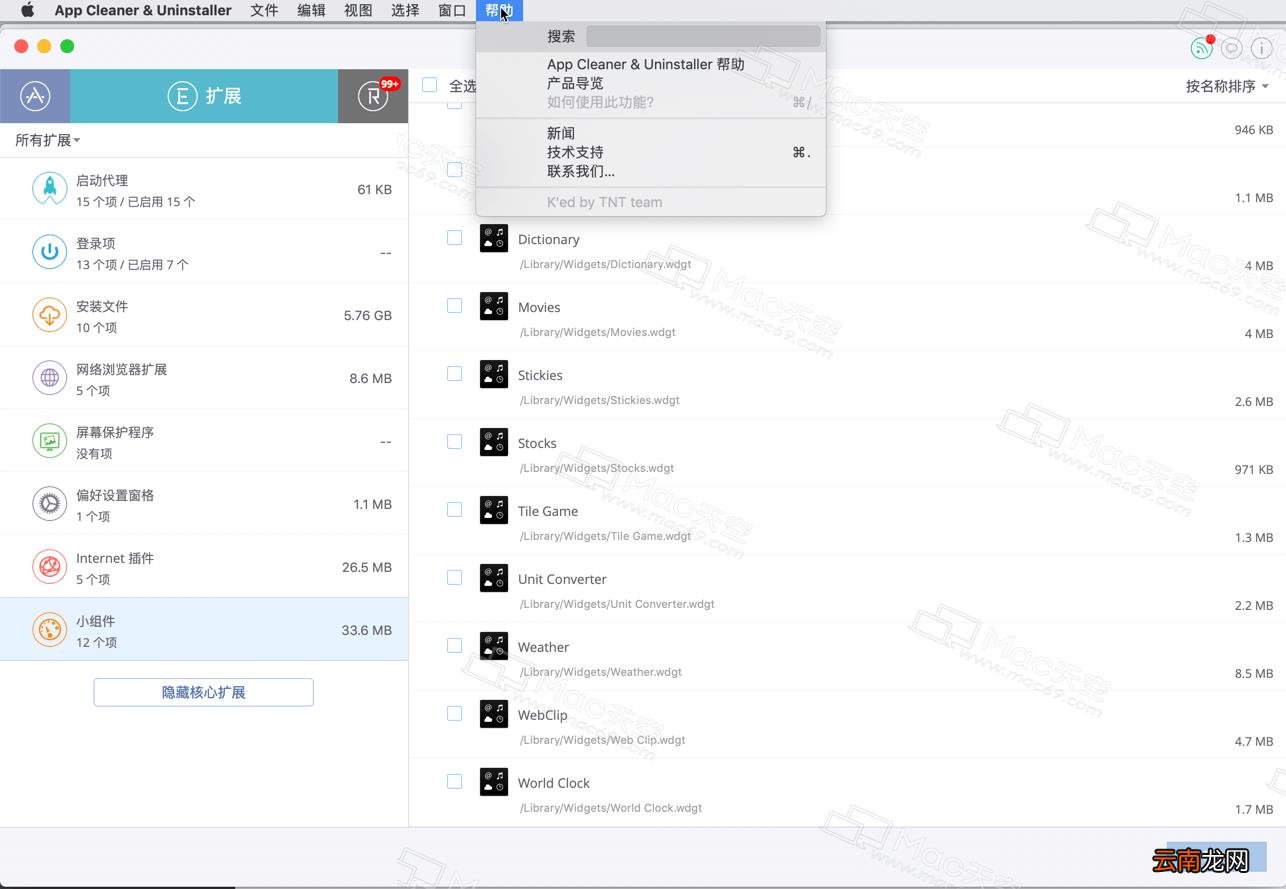Click the RSS news feed icon

pos(1201,47)
